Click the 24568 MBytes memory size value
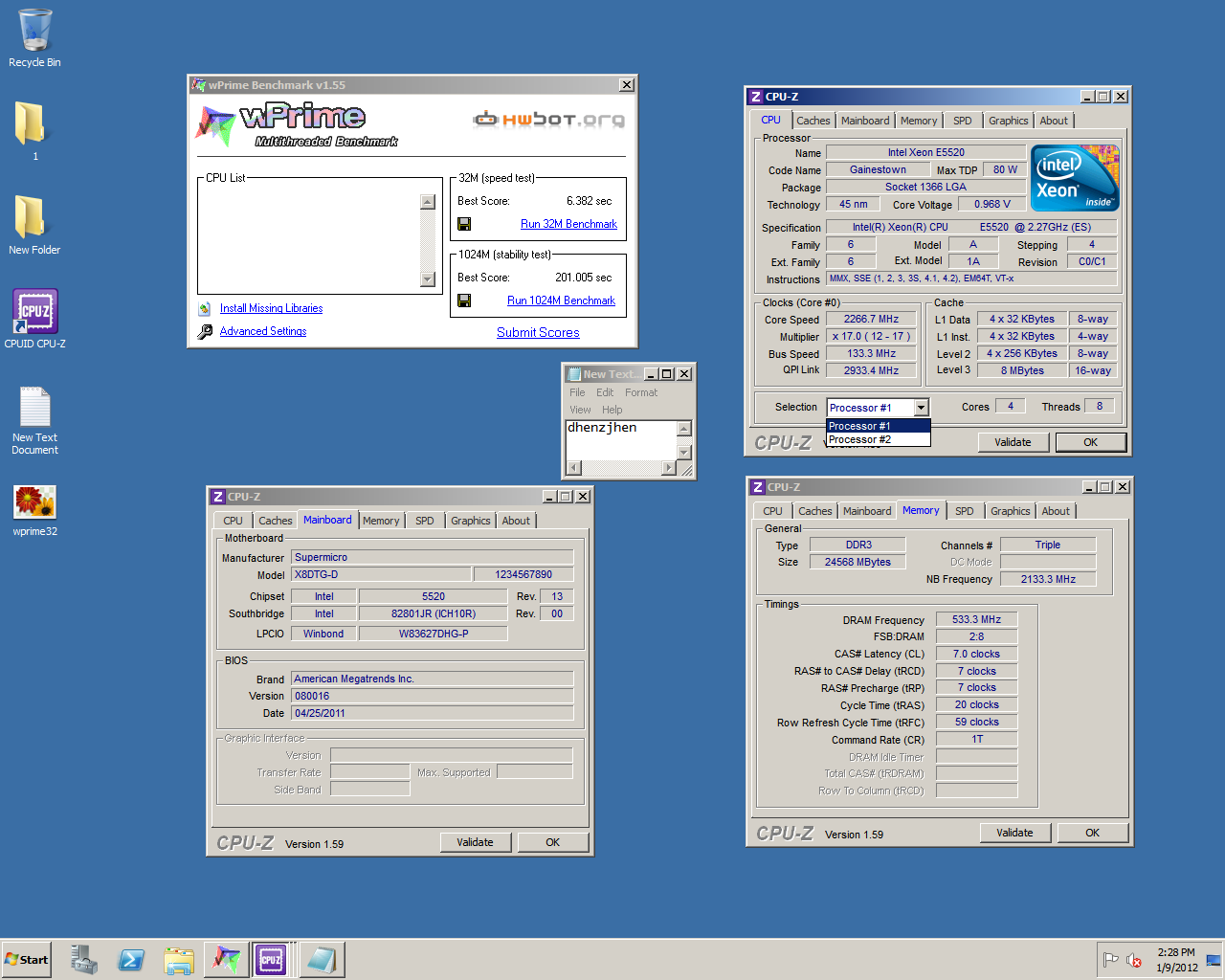Screen dimensions: 1225x980 click(857, 562)
